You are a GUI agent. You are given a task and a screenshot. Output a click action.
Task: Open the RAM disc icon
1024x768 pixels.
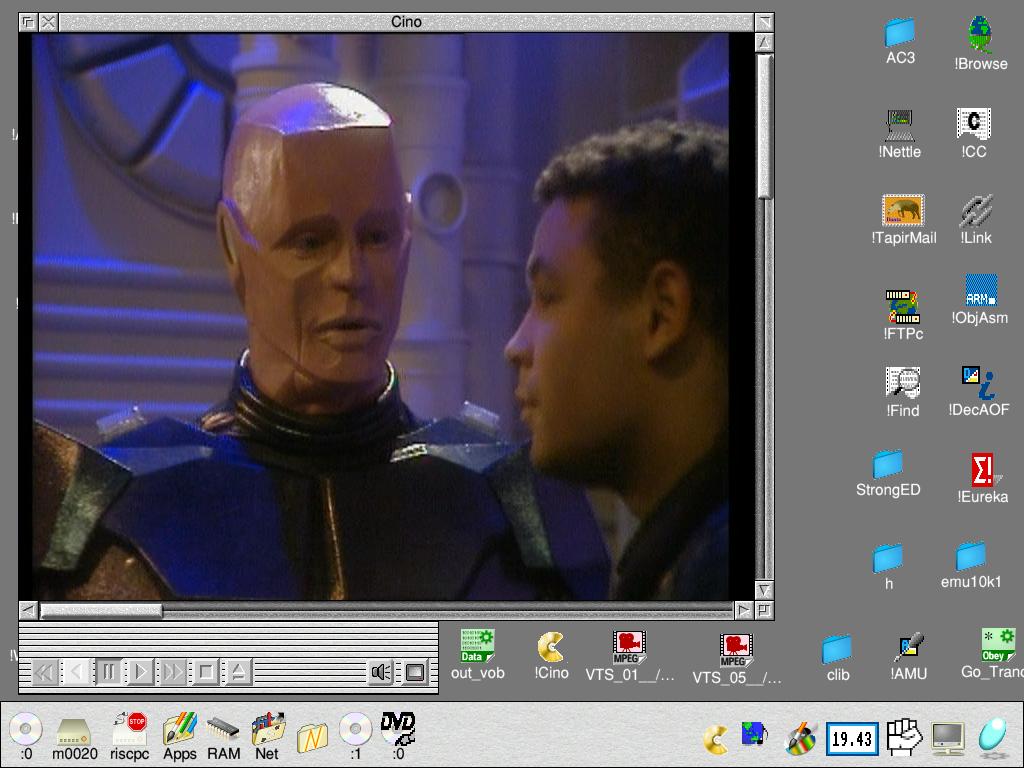click(x=223, y=738)
